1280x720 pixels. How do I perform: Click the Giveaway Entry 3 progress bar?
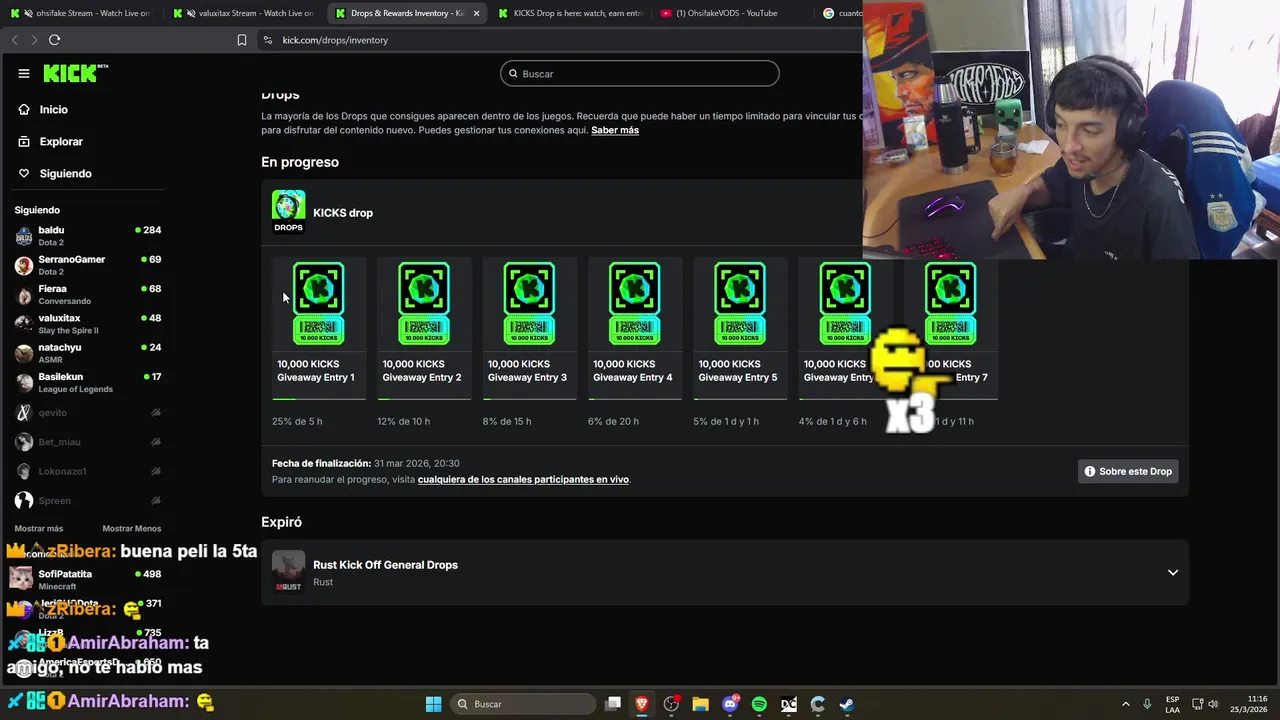click(529, 399)
